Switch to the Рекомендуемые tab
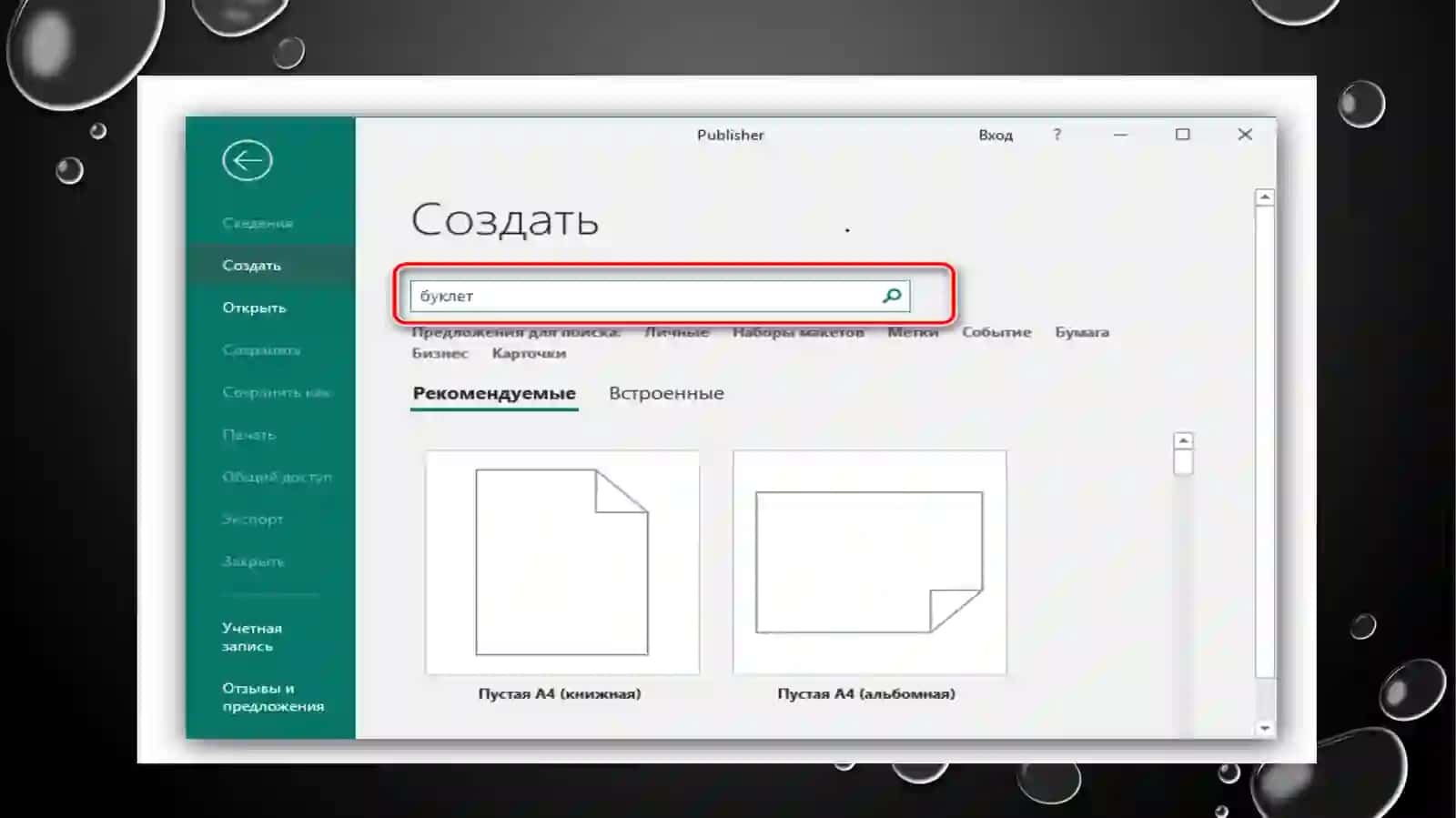 tap(494, 393)
